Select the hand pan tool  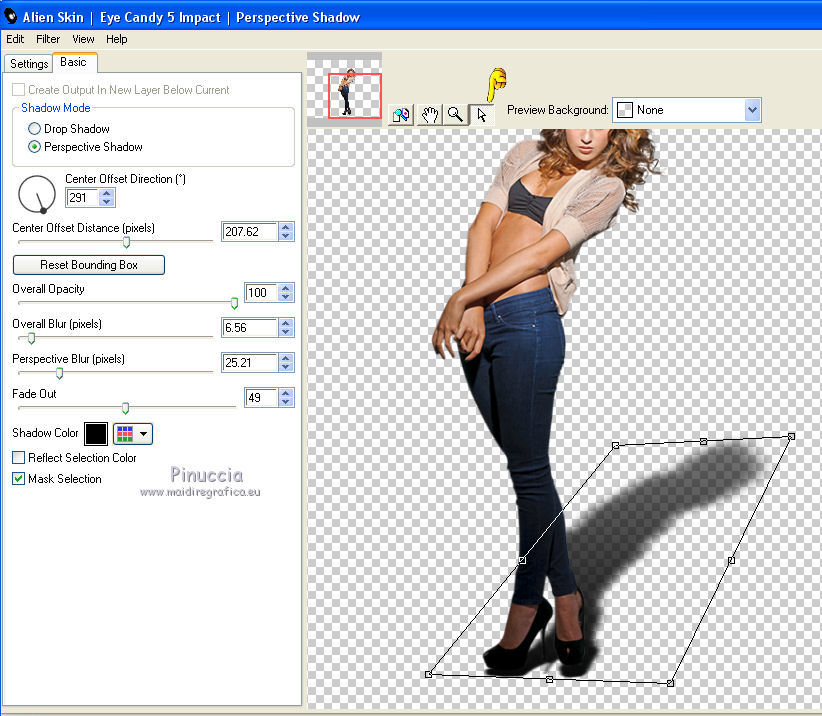click(x=429, y=114)
